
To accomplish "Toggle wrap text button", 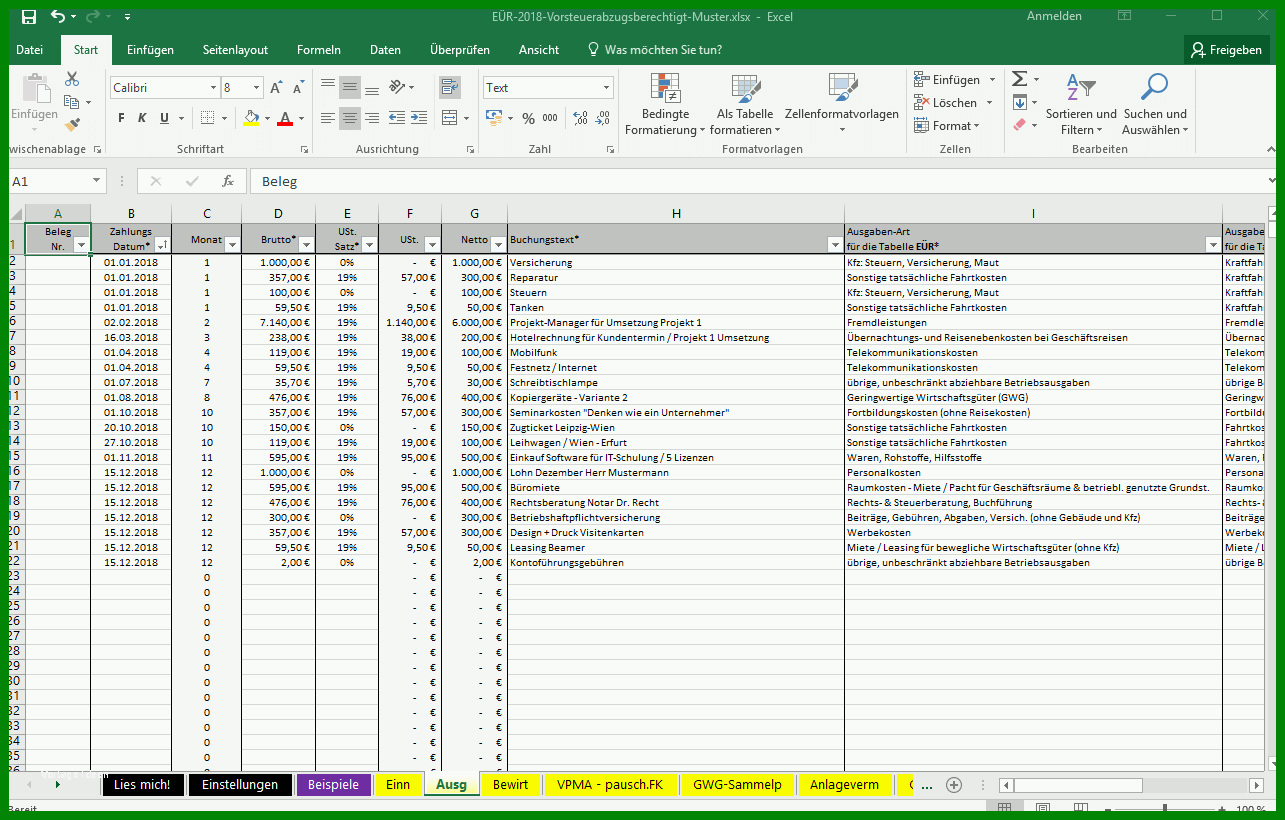I will click(449, 88).
